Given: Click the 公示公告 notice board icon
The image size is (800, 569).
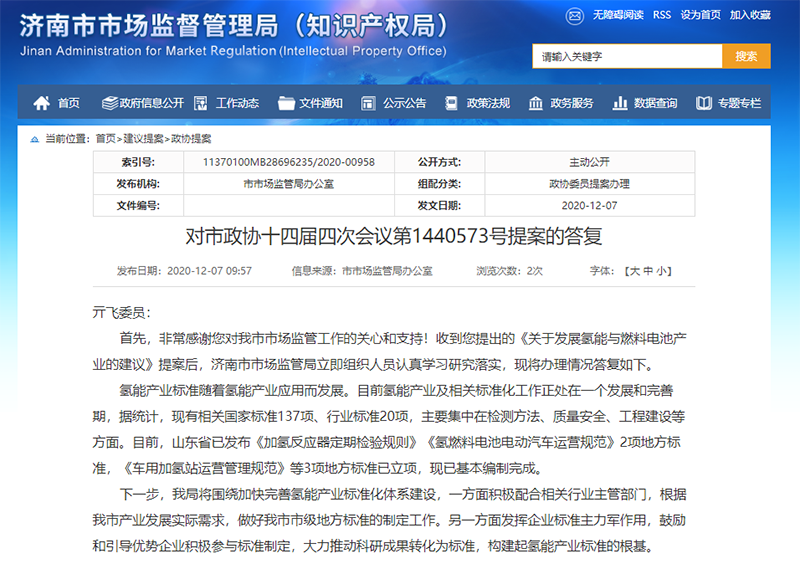Looking at the screenshot, I should pyautogui.click(x=369, y=103).
